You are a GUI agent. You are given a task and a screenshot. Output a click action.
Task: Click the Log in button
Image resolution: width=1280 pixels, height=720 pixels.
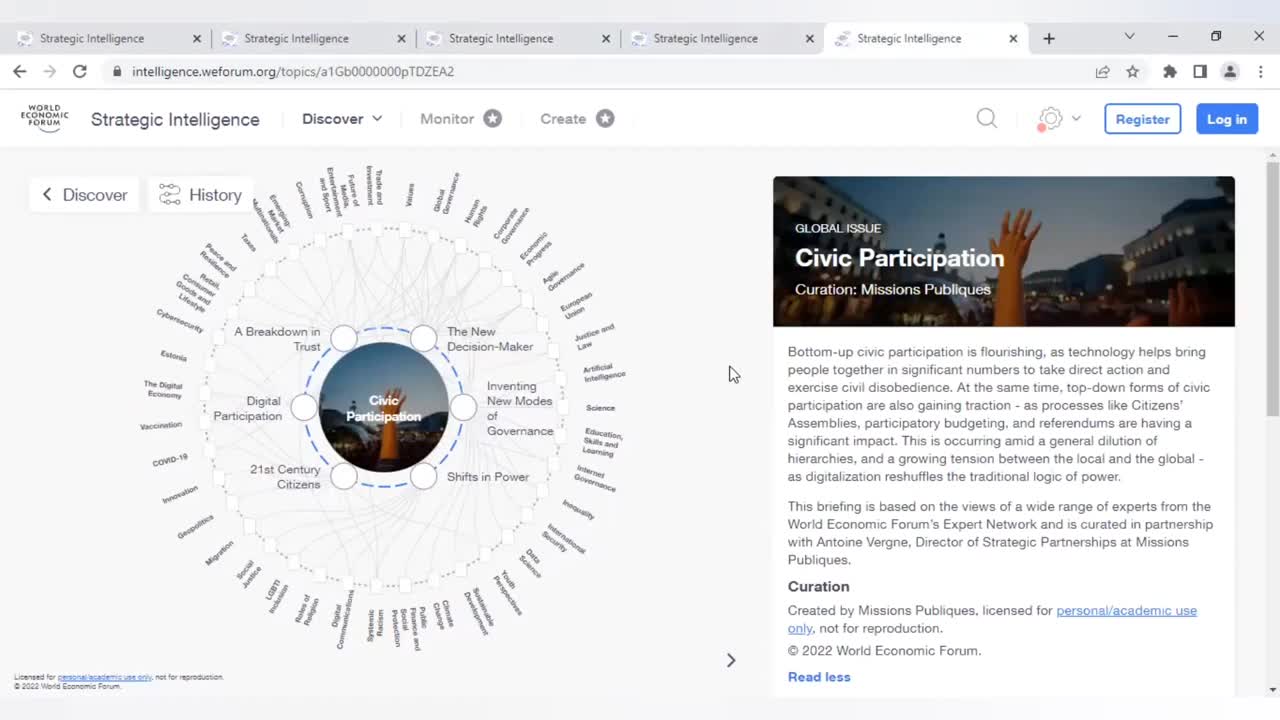pyautogui.click(x=1226, y=119)
